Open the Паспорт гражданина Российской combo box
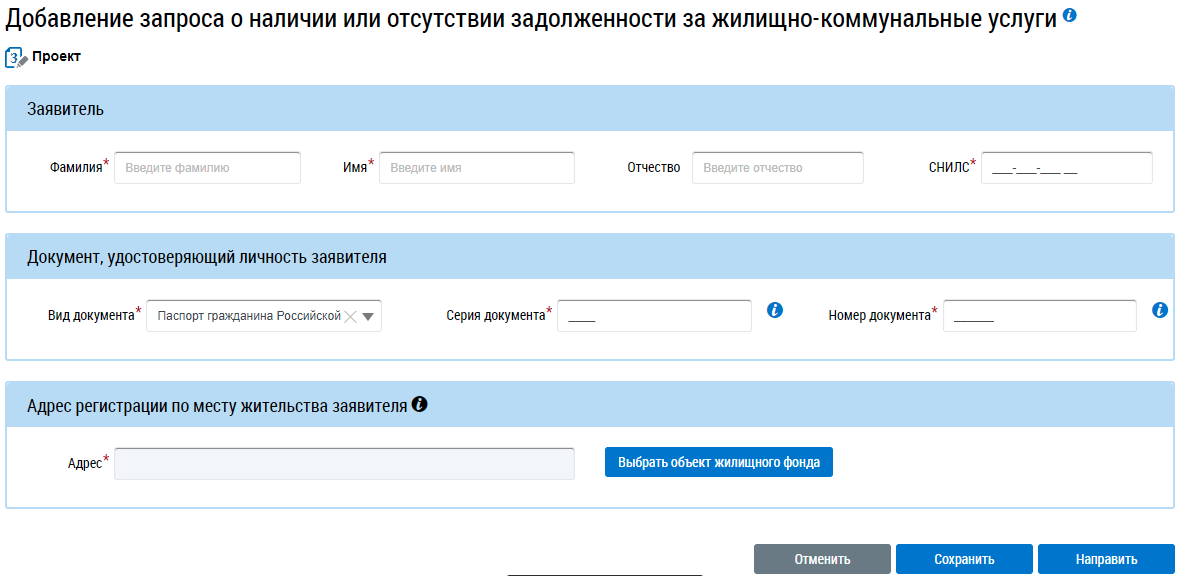Screen dimensions: 1190x576 click(250, 316)
